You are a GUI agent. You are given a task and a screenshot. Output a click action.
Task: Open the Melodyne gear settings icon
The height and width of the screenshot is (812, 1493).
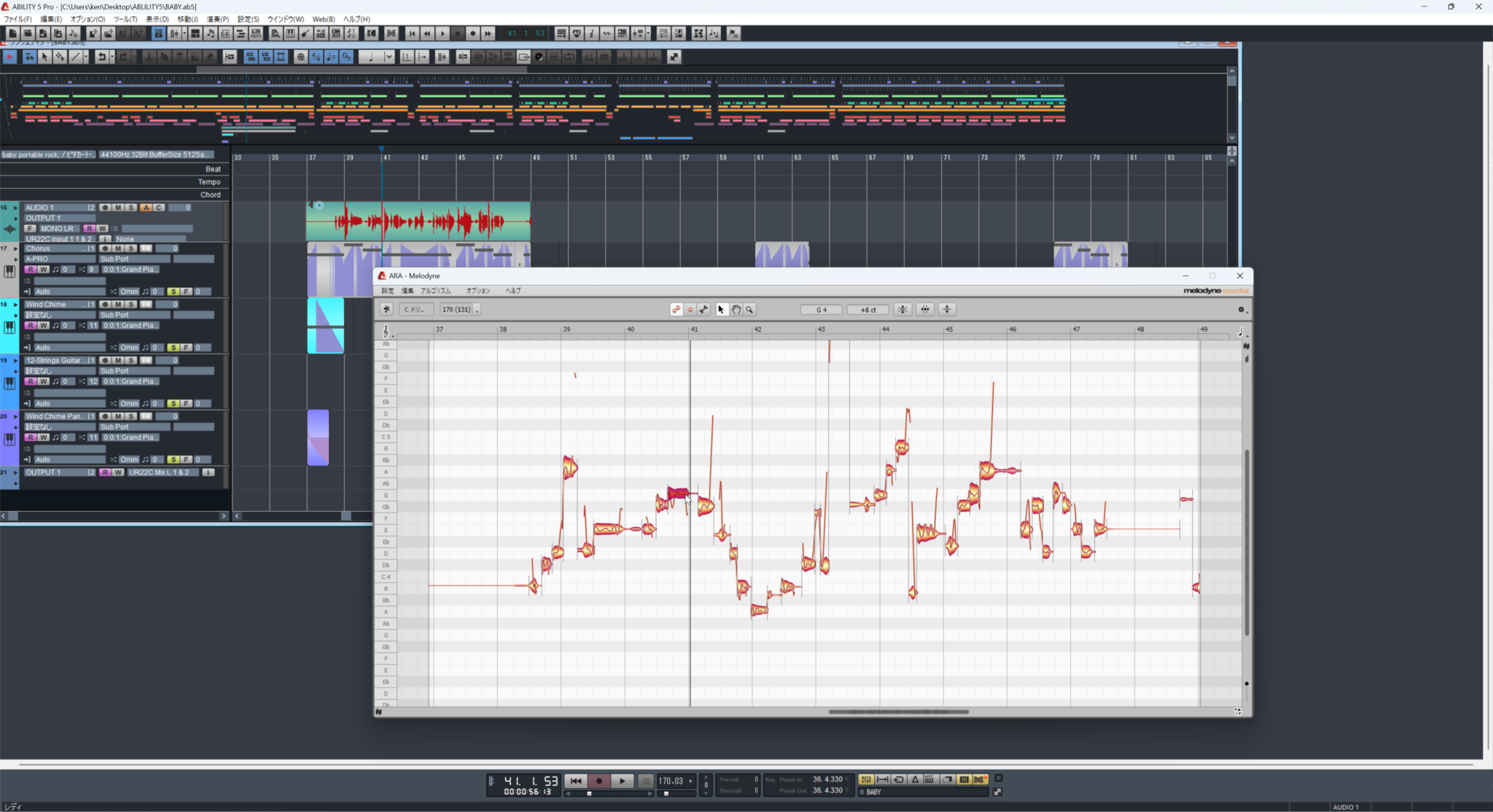tap(1241, 310)
